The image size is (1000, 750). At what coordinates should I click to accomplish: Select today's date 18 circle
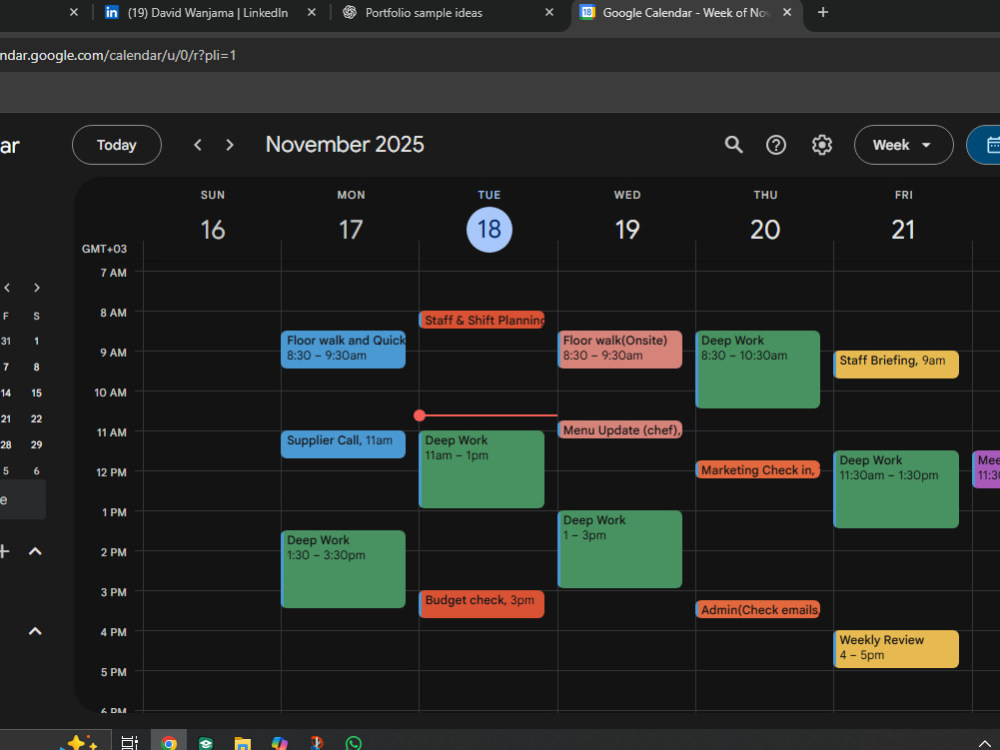pyautogui.click(x=489, y=230)
